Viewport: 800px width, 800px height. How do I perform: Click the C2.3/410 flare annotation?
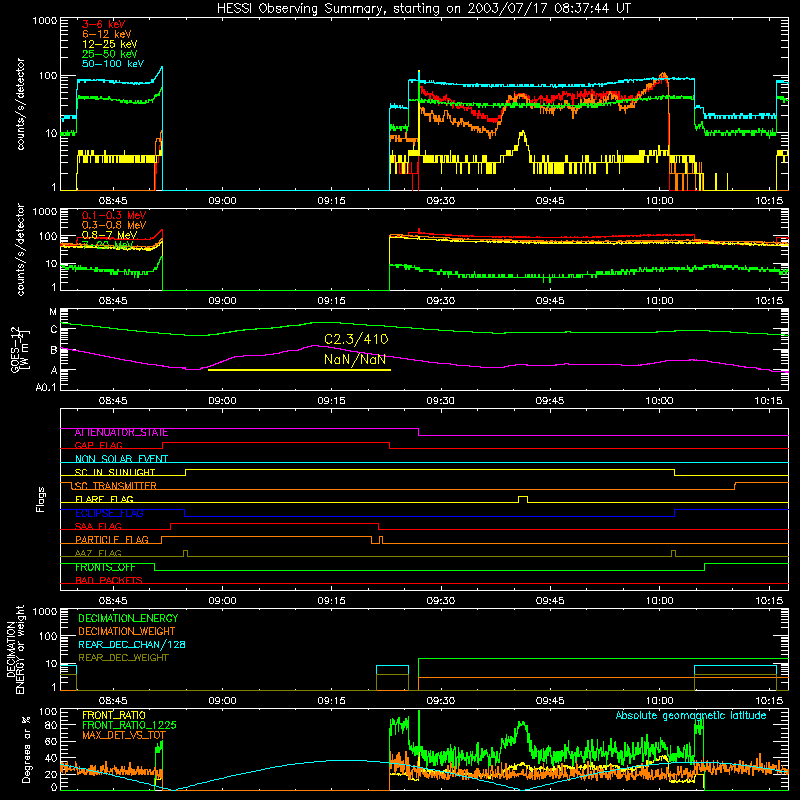point(356,339)
